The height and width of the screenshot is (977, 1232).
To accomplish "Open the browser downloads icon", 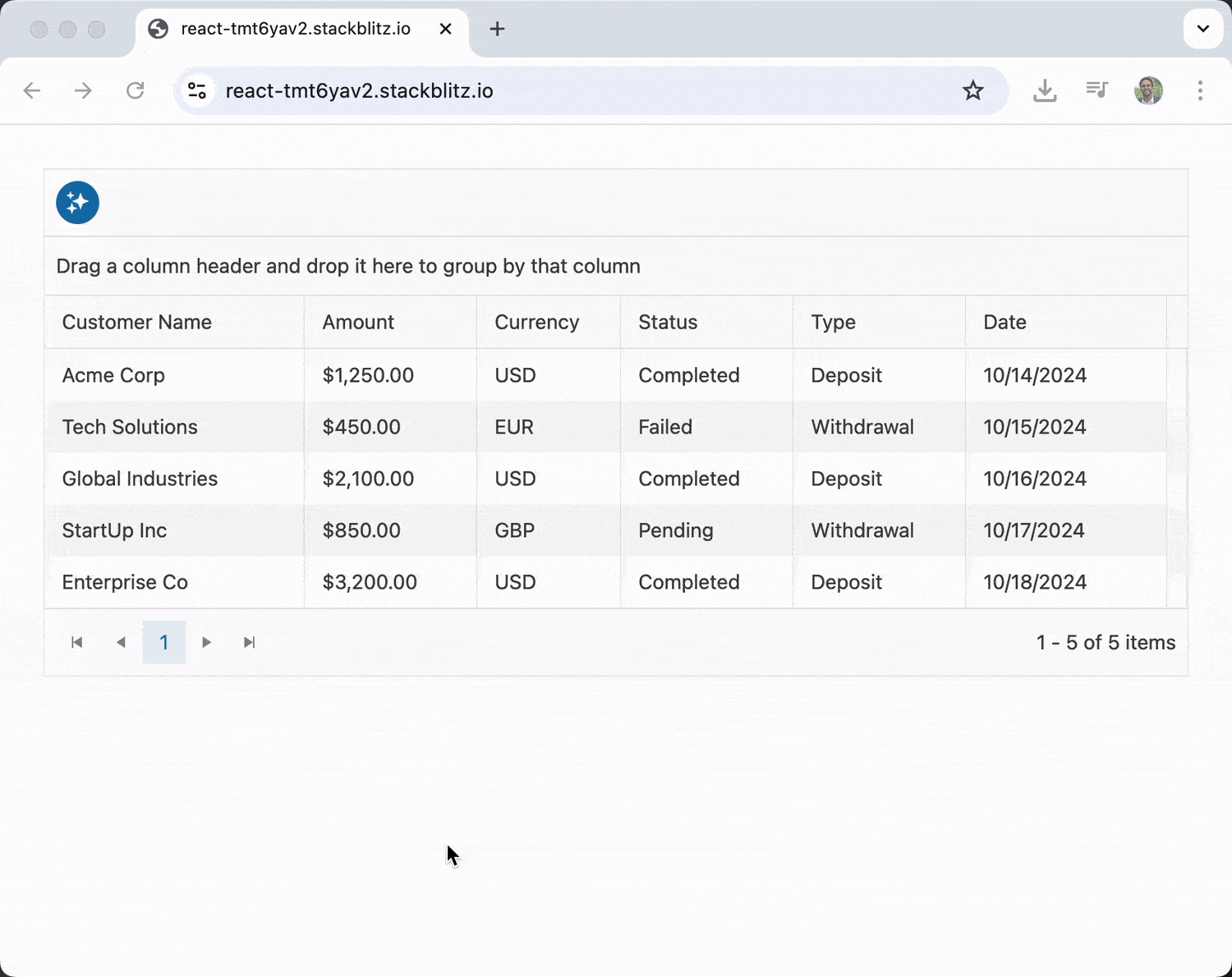I will coord(1045,90).
